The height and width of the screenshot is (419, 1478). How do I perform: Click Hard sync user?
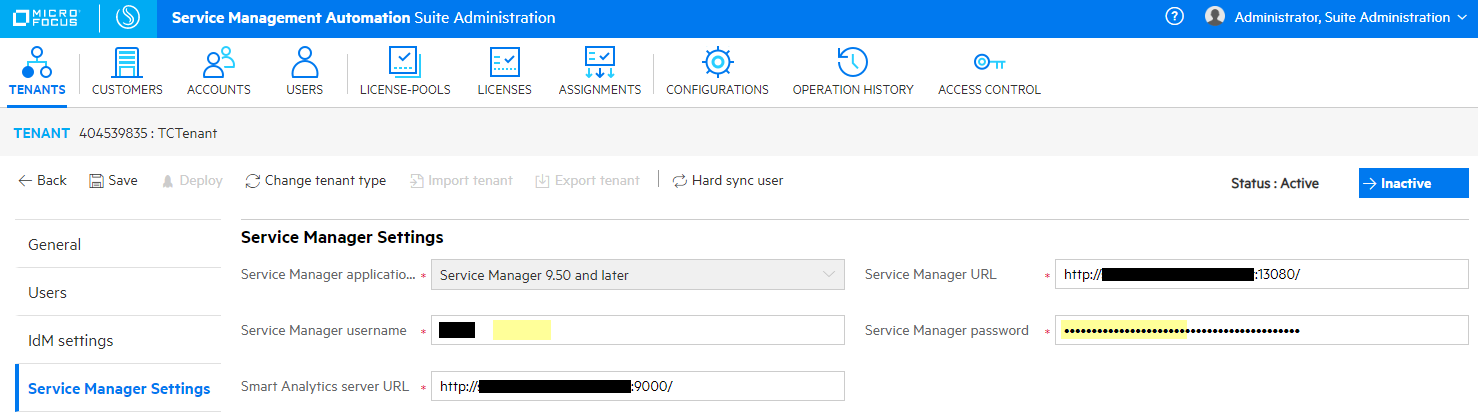[x=728, y=181]
